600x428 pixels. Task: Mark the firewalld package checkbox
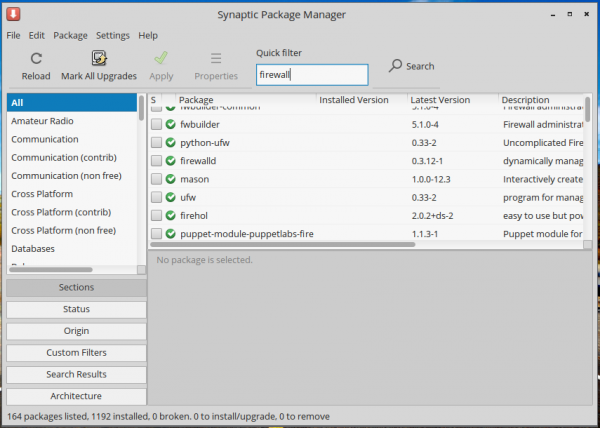[x=156, y=161]
